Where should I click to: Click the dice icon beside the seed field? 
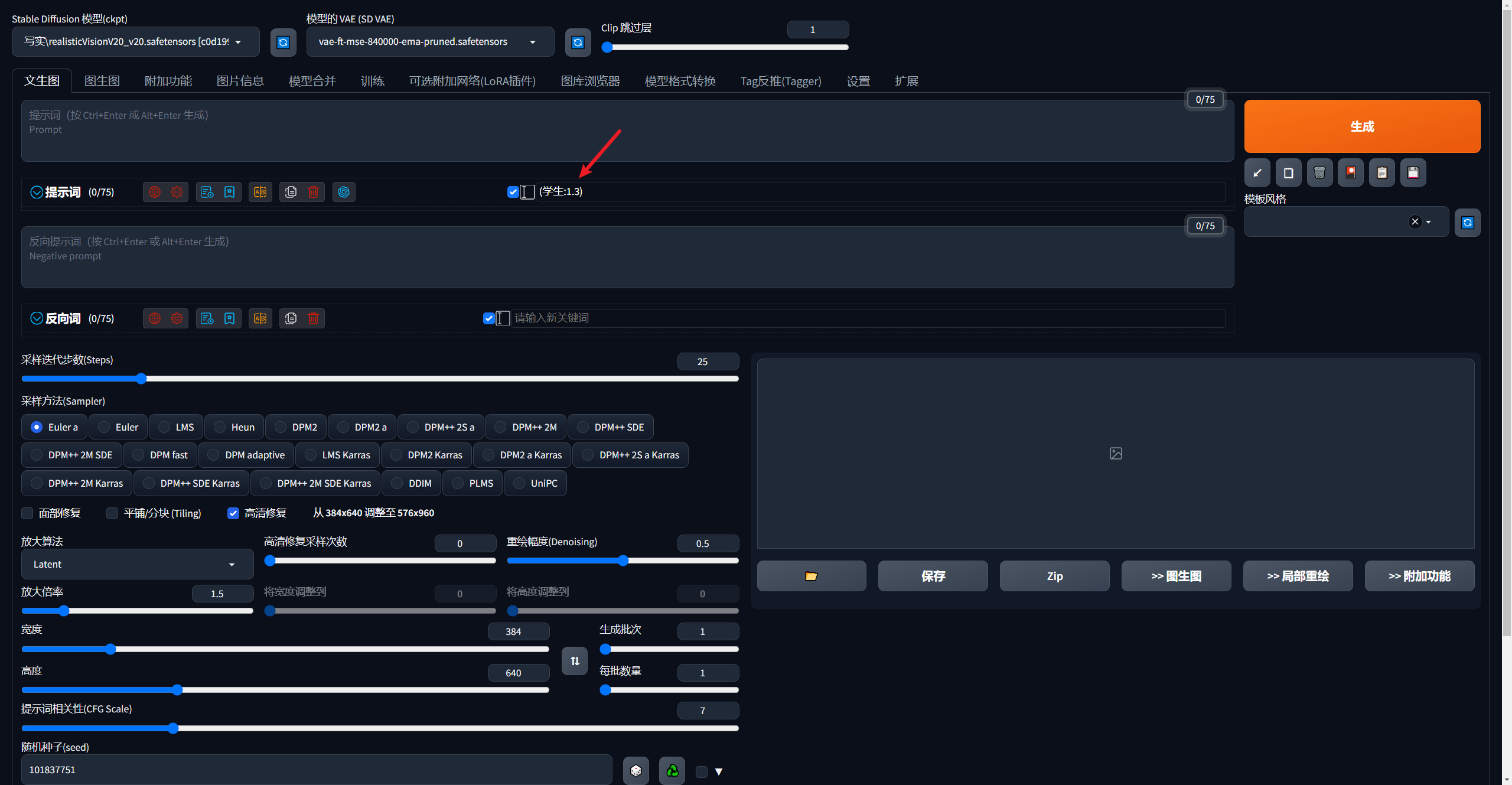[x=636, y=770]
